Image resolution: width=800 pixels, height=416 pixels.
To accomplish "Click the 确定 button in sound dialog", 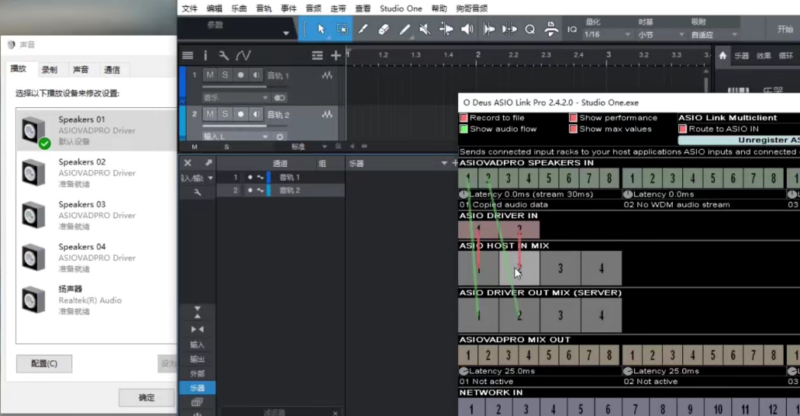I will coord(146,397).
